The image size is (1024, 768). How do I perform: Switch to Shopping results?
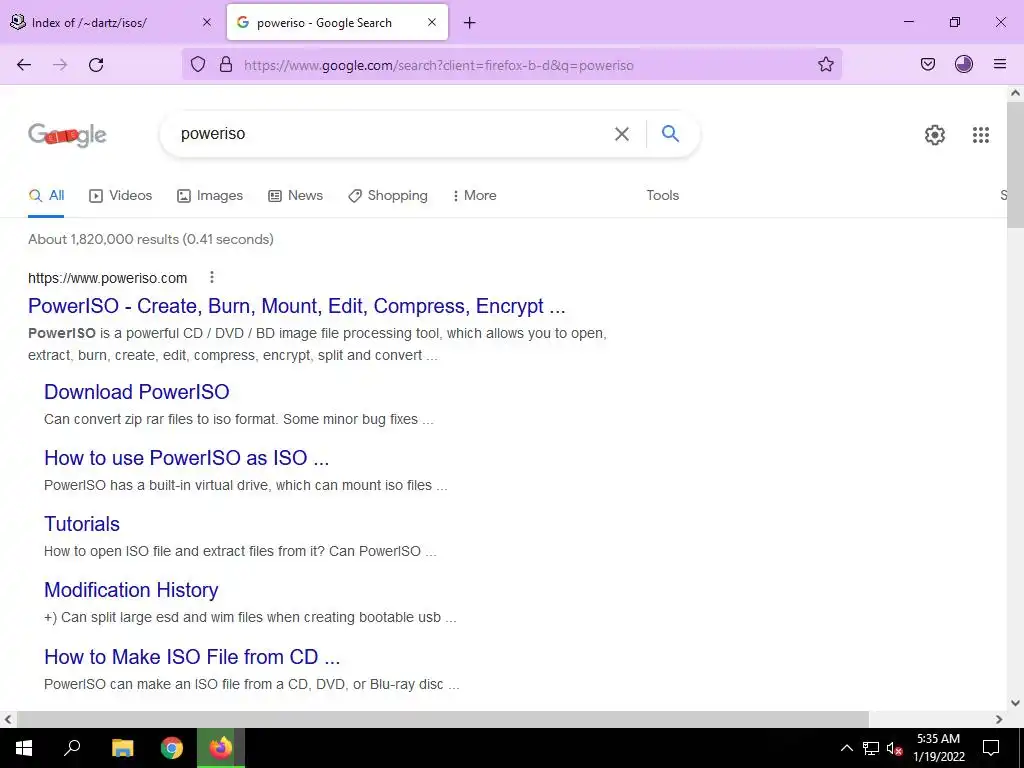click(x=388, y=195)
